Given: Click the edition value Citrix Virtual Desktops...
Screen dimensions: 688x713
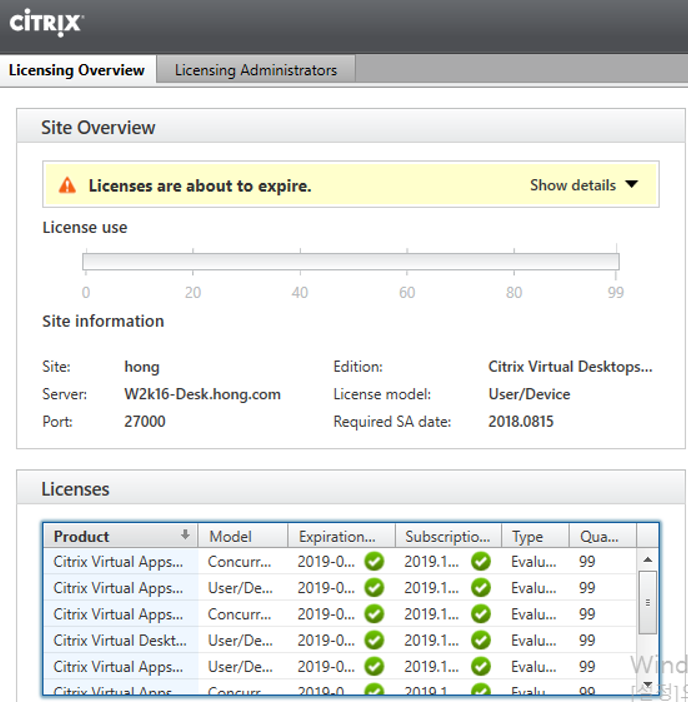Looking at the screenshot, I should point(570,367).
